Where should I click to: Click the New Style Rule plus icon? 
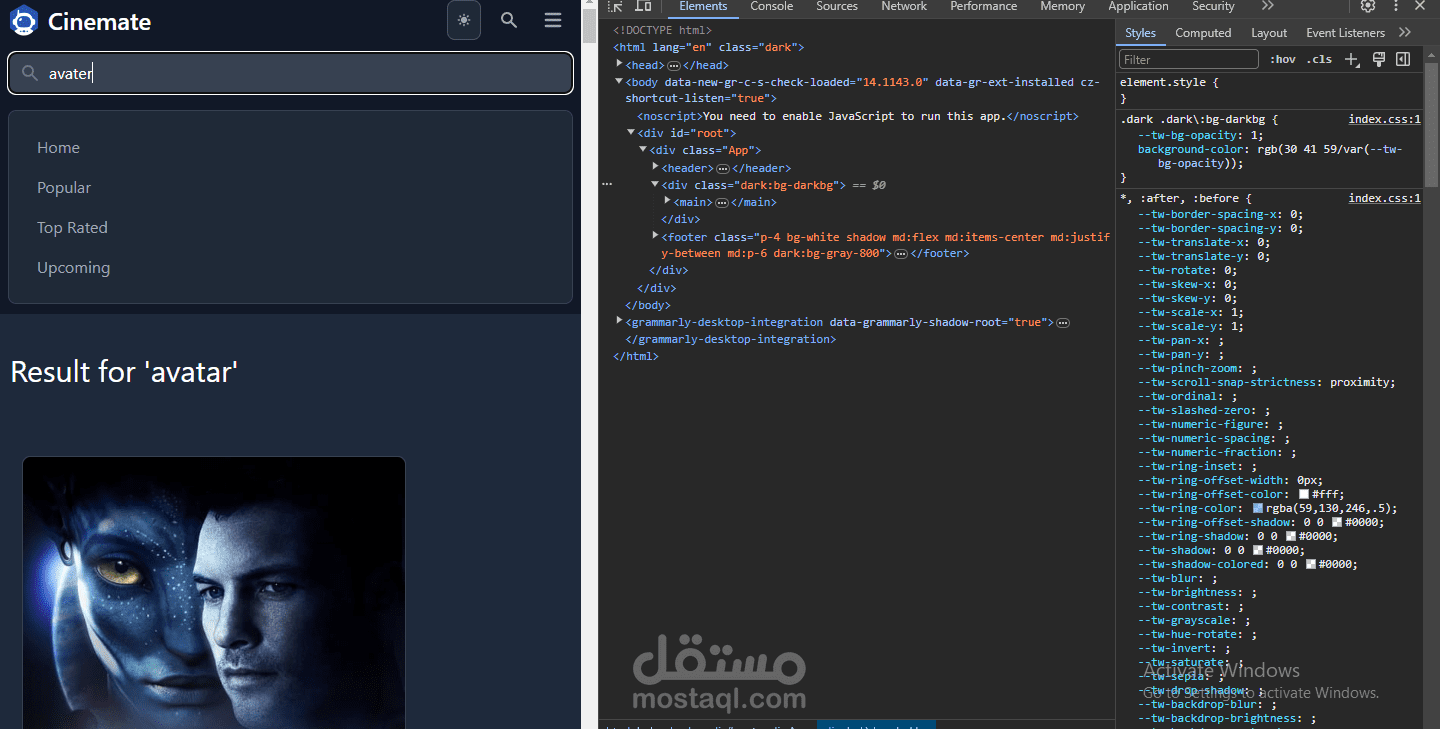click(x=1352, y=60)
